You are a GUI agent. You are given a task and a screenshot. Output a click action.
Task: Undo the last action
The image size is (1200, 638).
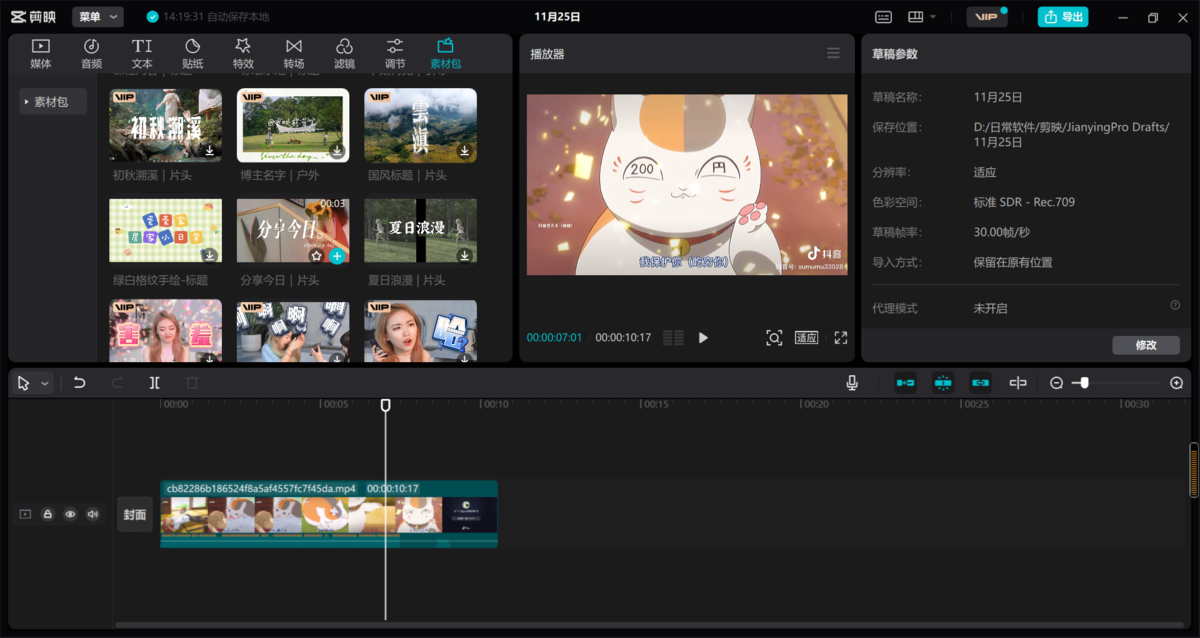(x=80, y=383)
